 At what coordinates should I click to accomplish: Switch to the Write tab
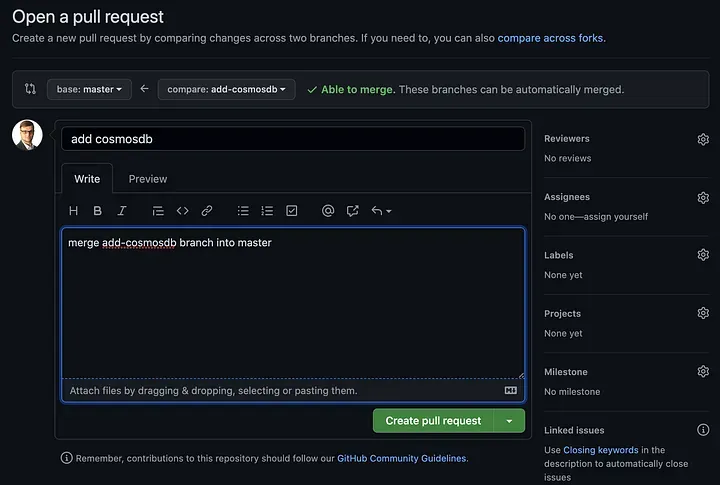(x=87, y=179)
